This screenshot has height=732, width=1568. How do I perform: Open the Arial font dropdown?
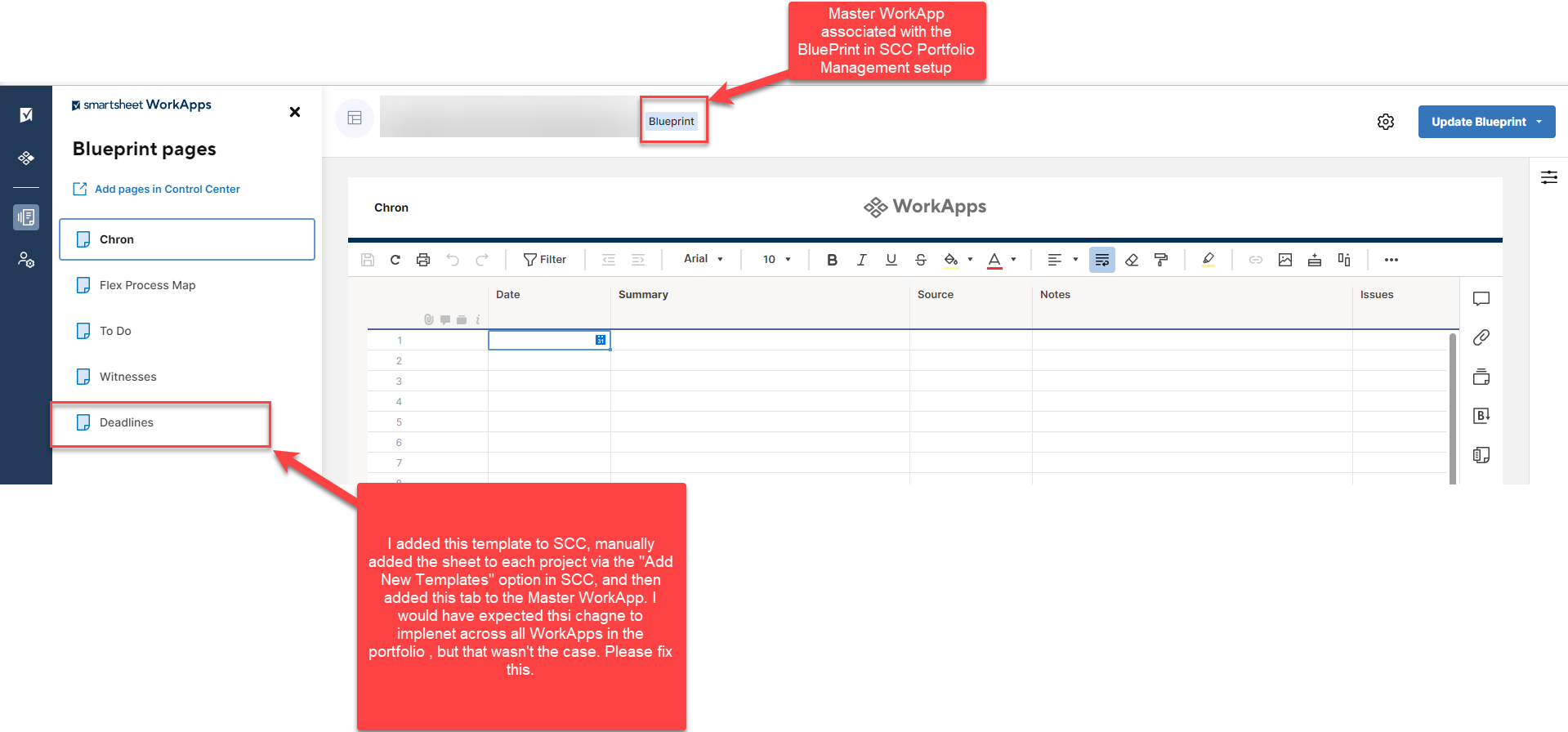pos(704,259)
